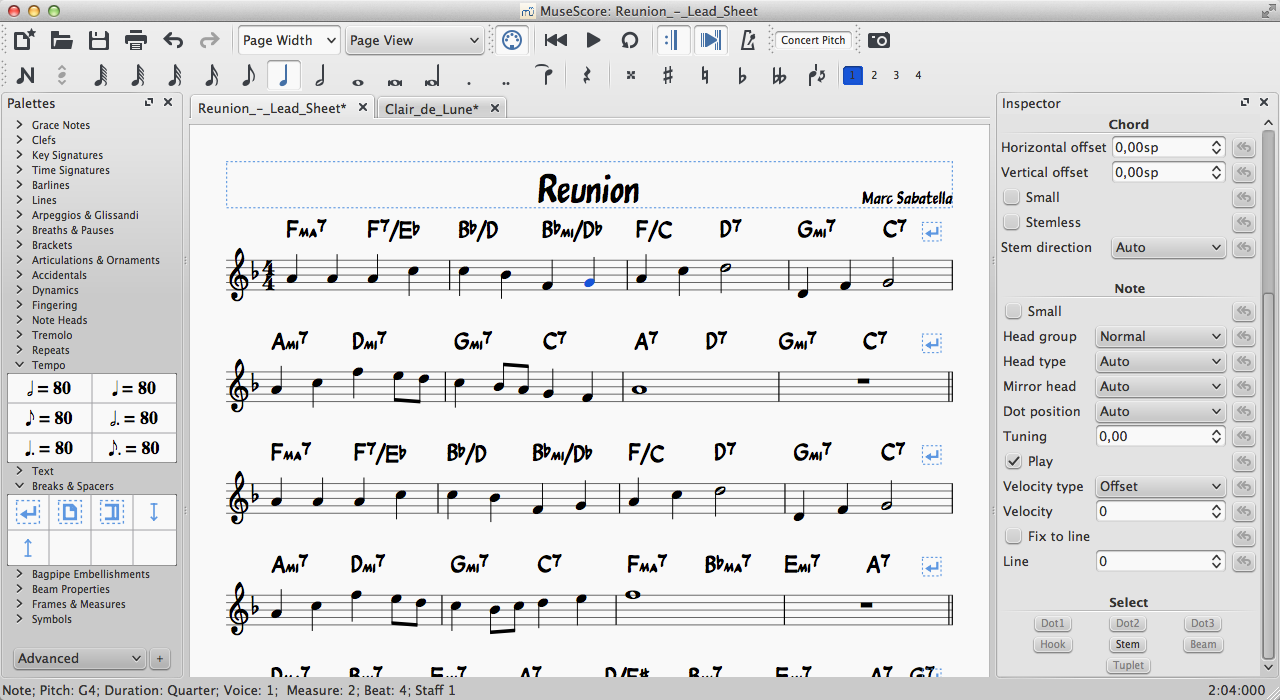Select the sharp accidental icon
The height and width of the screenshot is (700, 1280).
pyautogui.click(x=668, y=75)
